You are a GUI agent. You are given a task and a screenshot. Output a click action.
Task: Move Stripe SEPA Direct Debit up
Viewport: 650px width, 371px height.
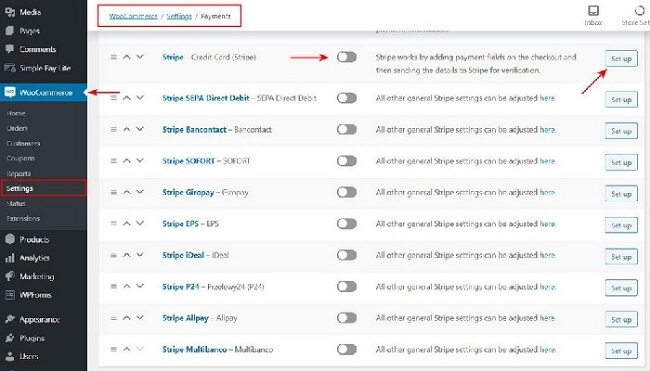[x=127, y=98]
